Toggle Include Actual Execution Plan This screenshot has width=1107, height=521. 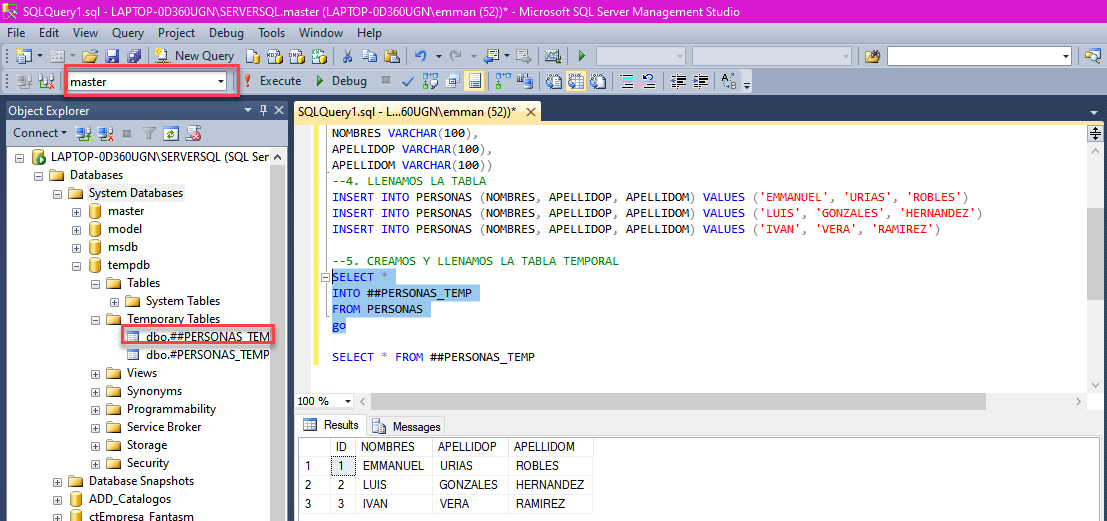[503, 81]
